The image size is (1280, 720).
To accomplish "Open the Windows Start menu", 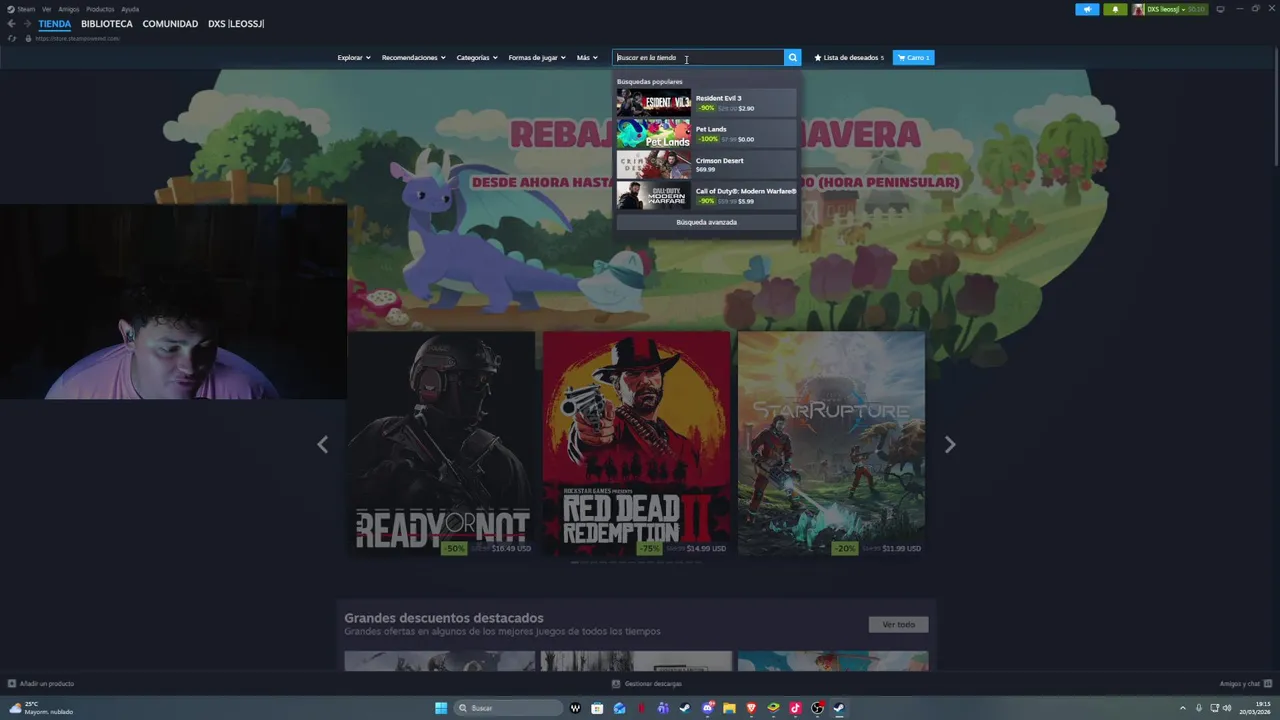I will pos(441,708).
